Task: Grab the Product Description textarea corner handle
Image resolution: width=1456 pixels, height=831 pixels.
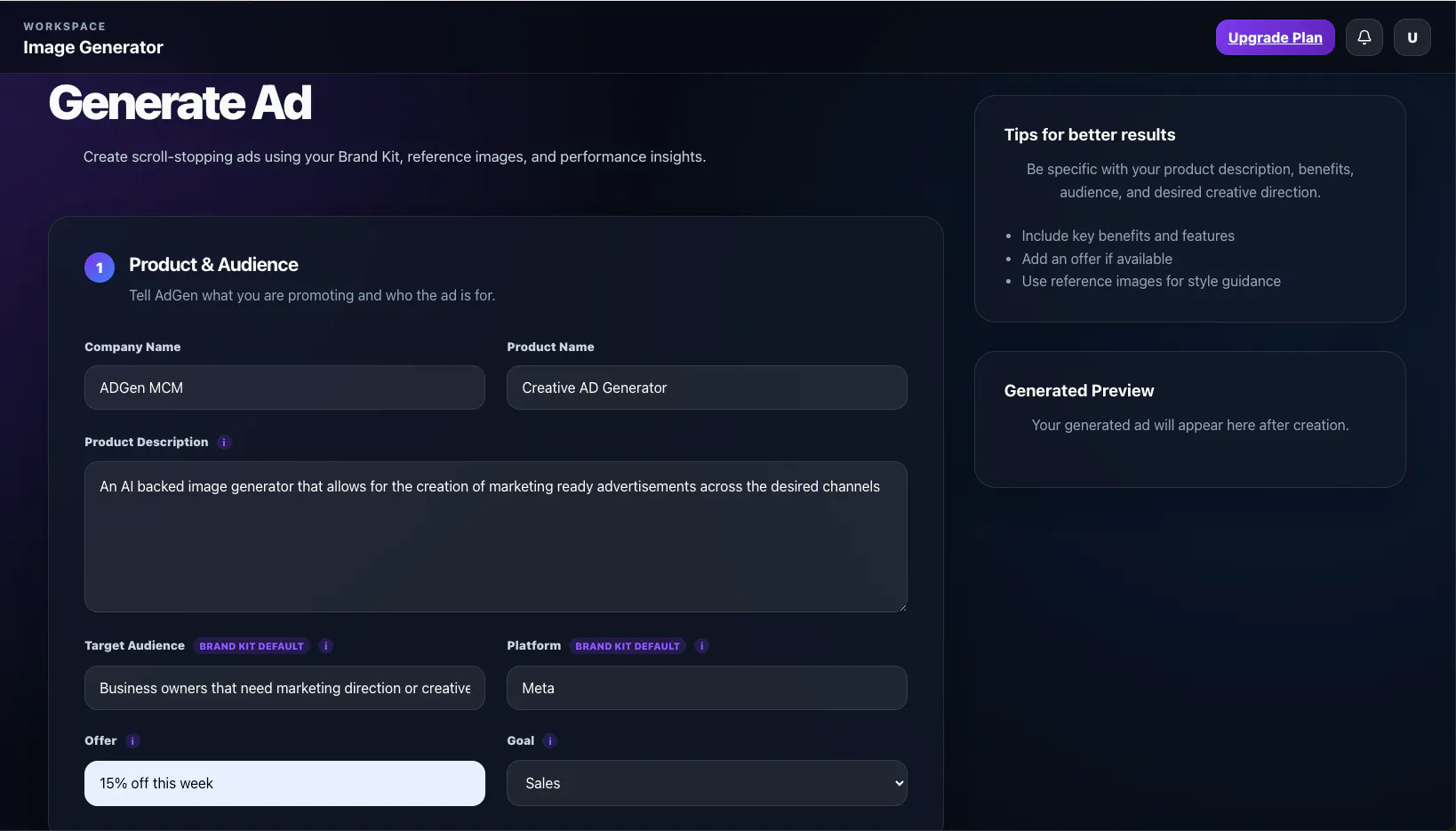Action: coord(901,606)
